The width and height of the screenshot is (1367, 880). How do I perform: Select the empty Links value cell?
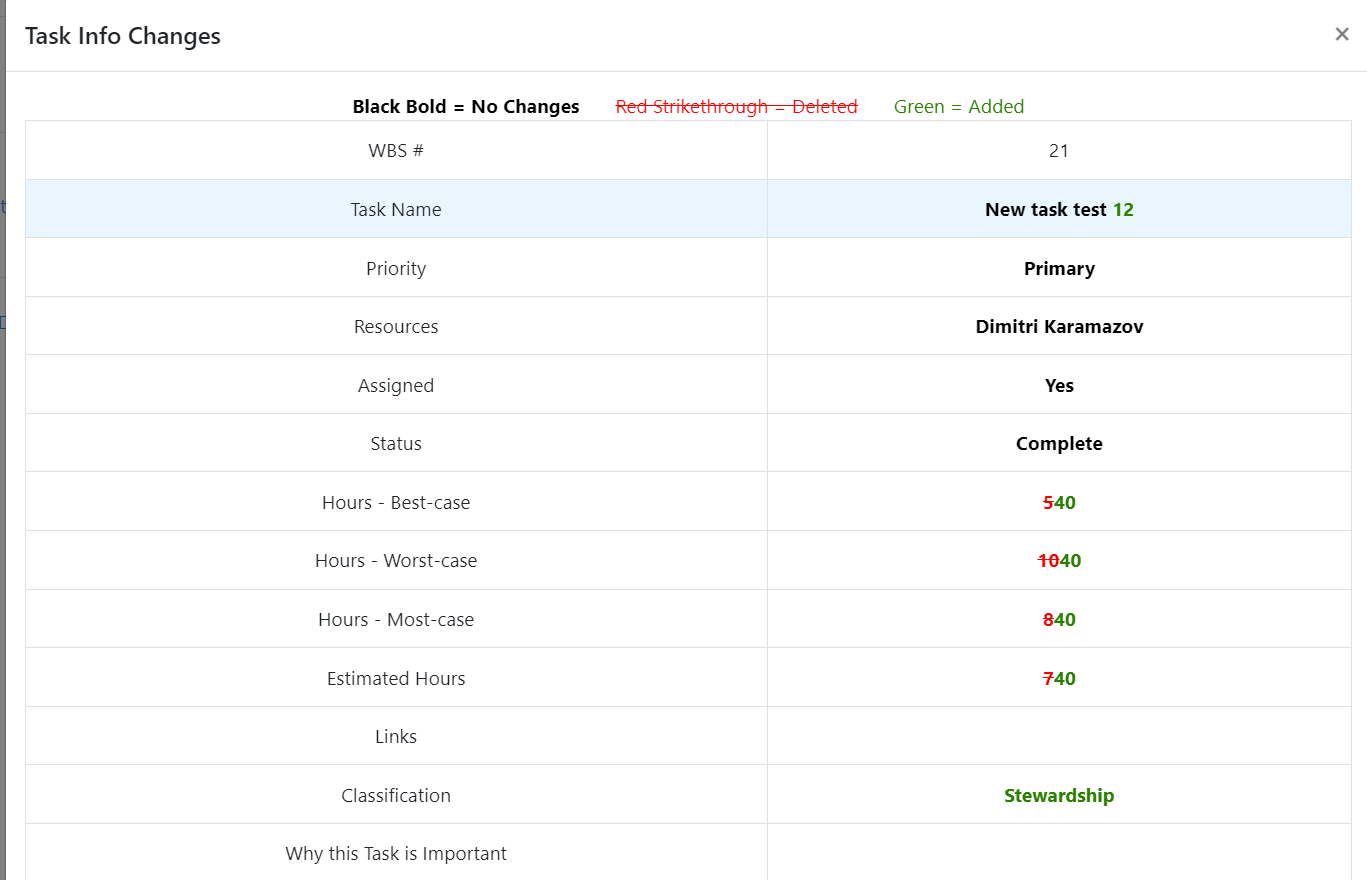[x=1059, y=736]
